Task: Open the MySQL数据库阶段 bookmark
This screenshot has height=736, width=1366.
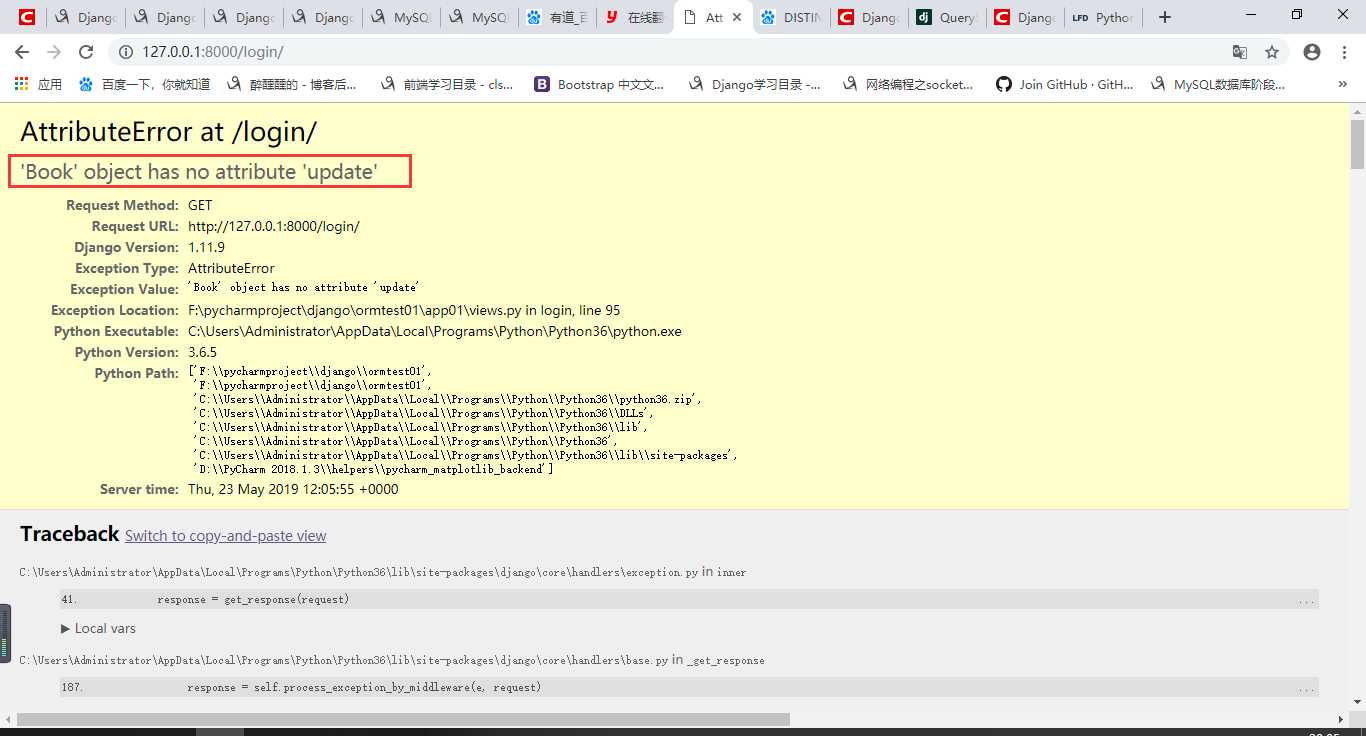Action: click(1219, 85)
